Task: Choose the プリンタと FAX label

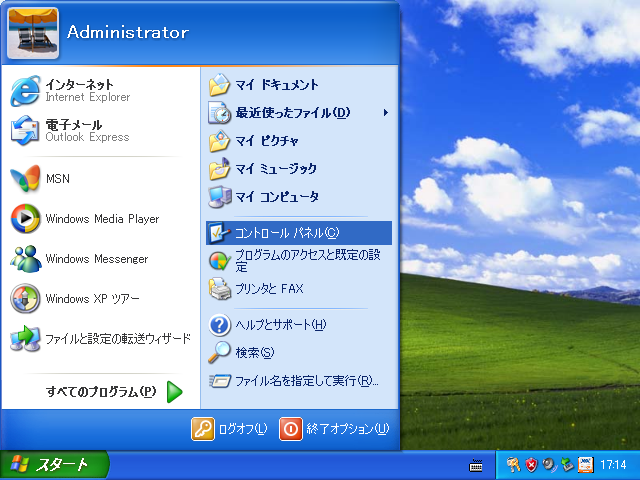Action: [x=269, y=289]
